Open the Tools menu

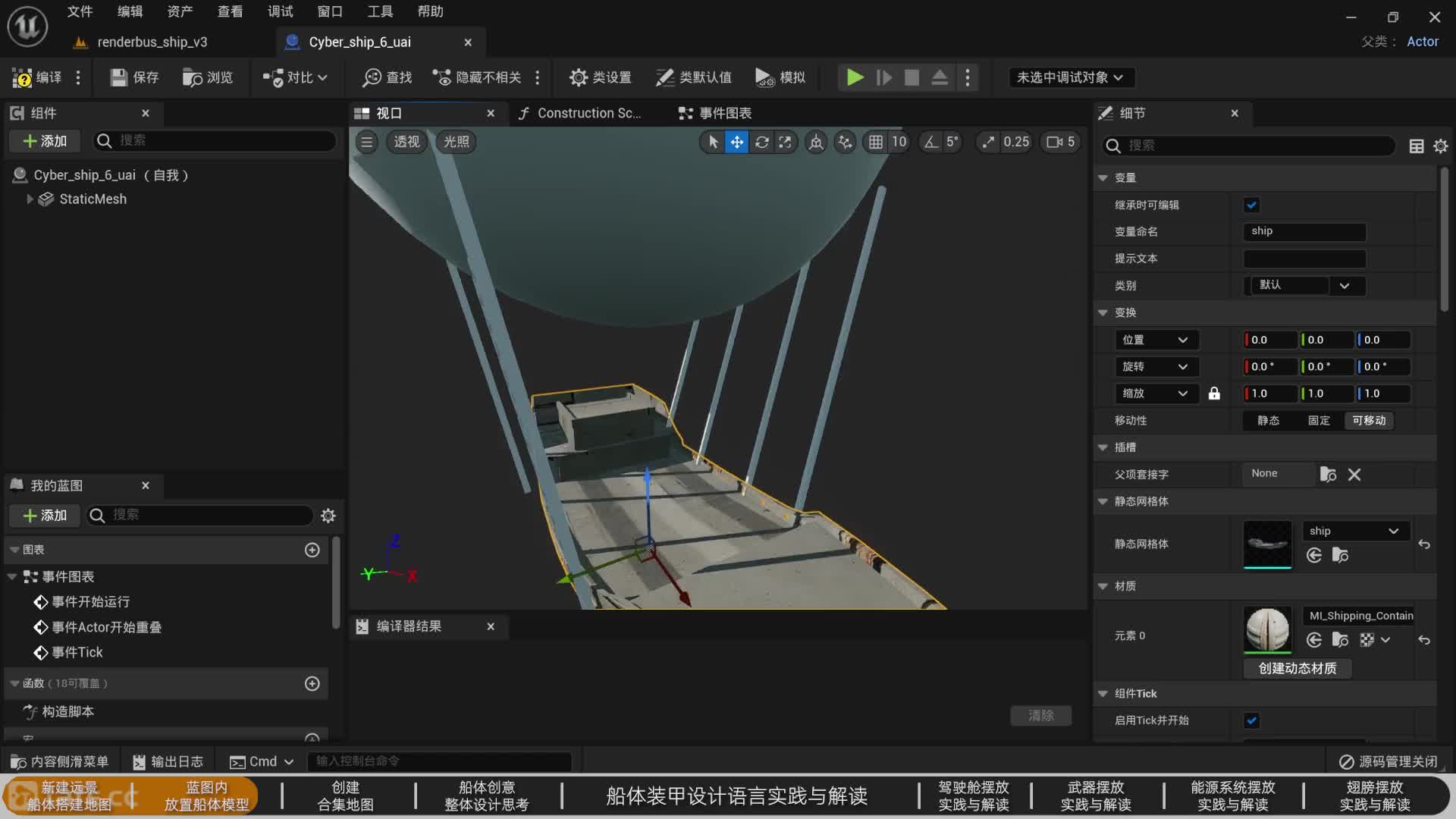point(380,11)
